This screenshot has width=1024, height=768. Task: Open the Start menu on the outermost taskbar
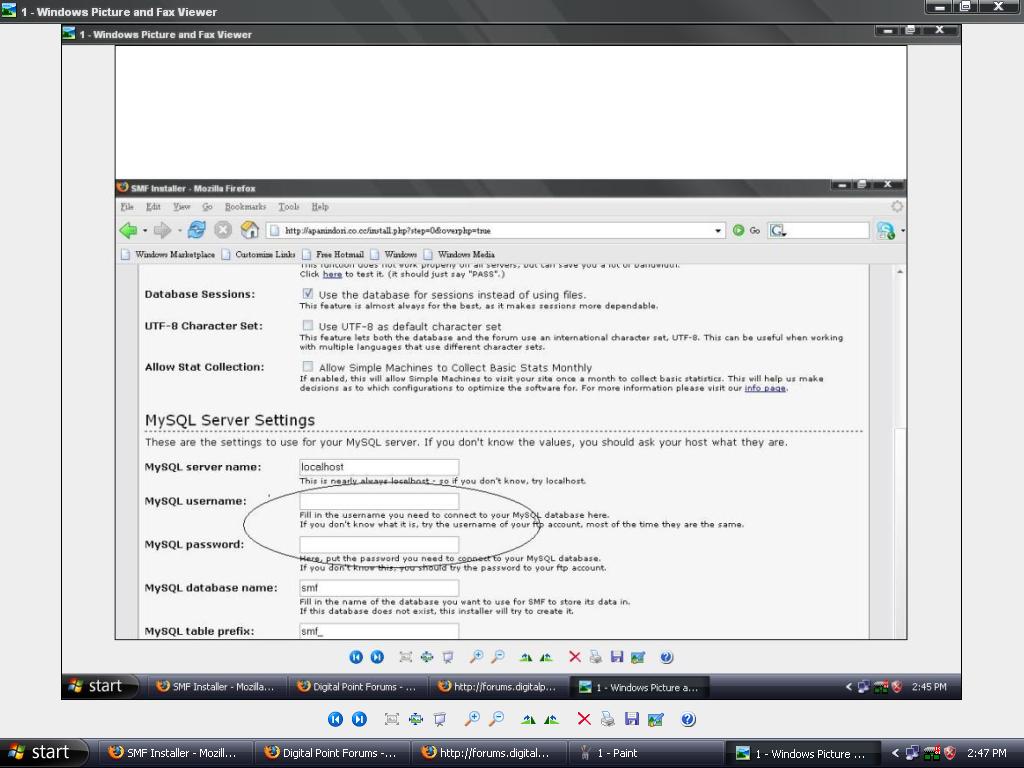pos(43,753)
